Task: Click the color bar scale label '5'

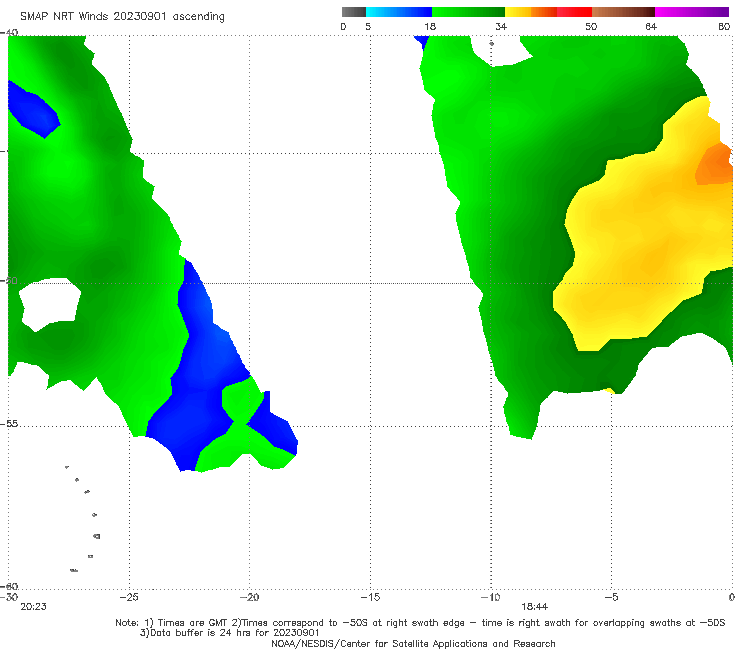Action: 368,26
